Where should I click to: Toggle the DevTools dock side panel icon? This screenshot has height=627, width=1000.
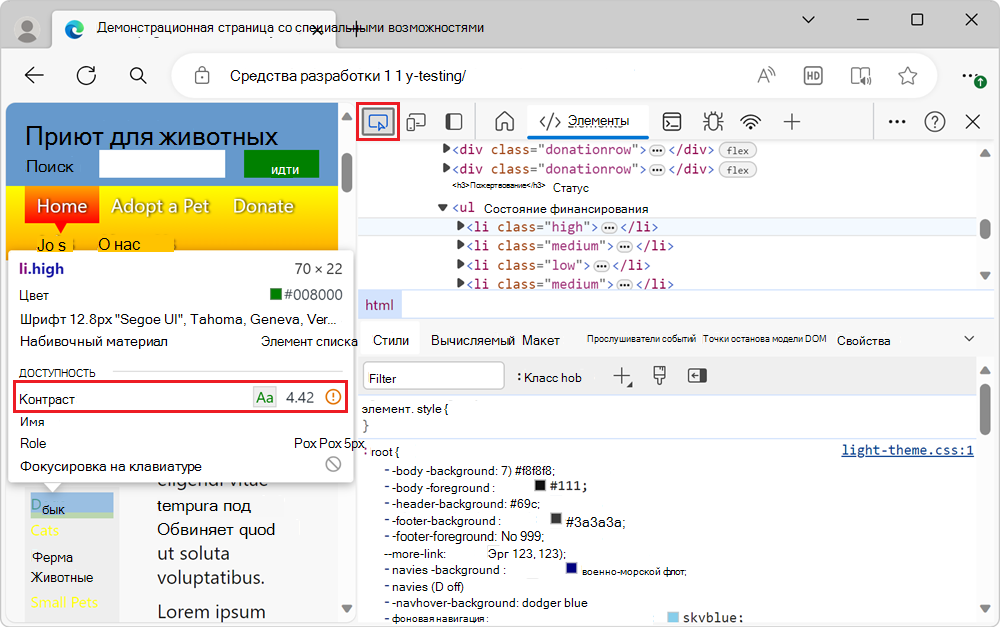point(453,121)
